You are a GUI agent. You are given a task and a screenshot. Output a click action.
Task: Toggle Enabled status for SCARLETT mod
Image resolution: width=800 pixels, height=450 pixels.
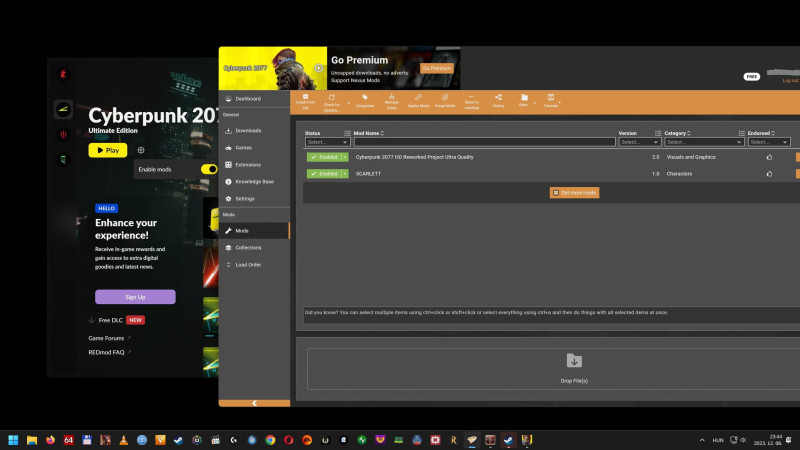point(324,174)
